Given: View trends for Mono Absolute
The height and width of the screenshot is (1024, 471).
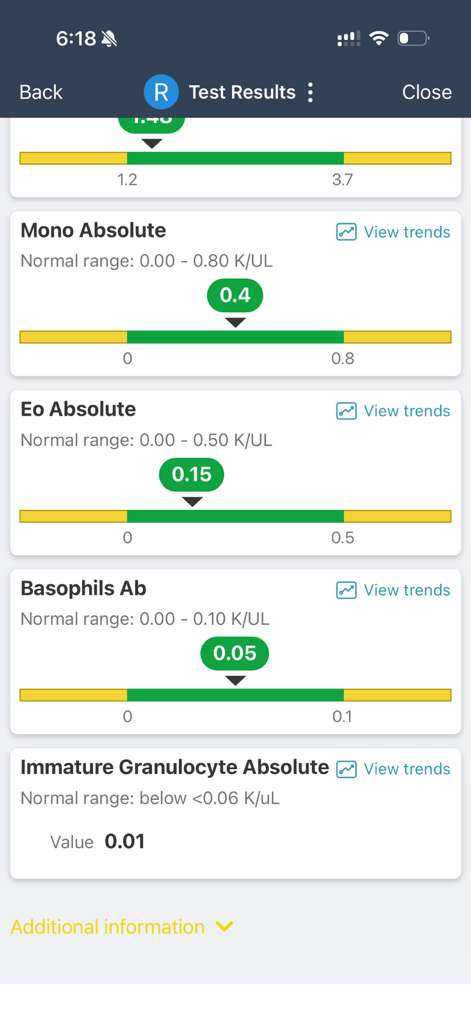Looking at the screenshot, I should pyautogui.click(x=393, y=232).
